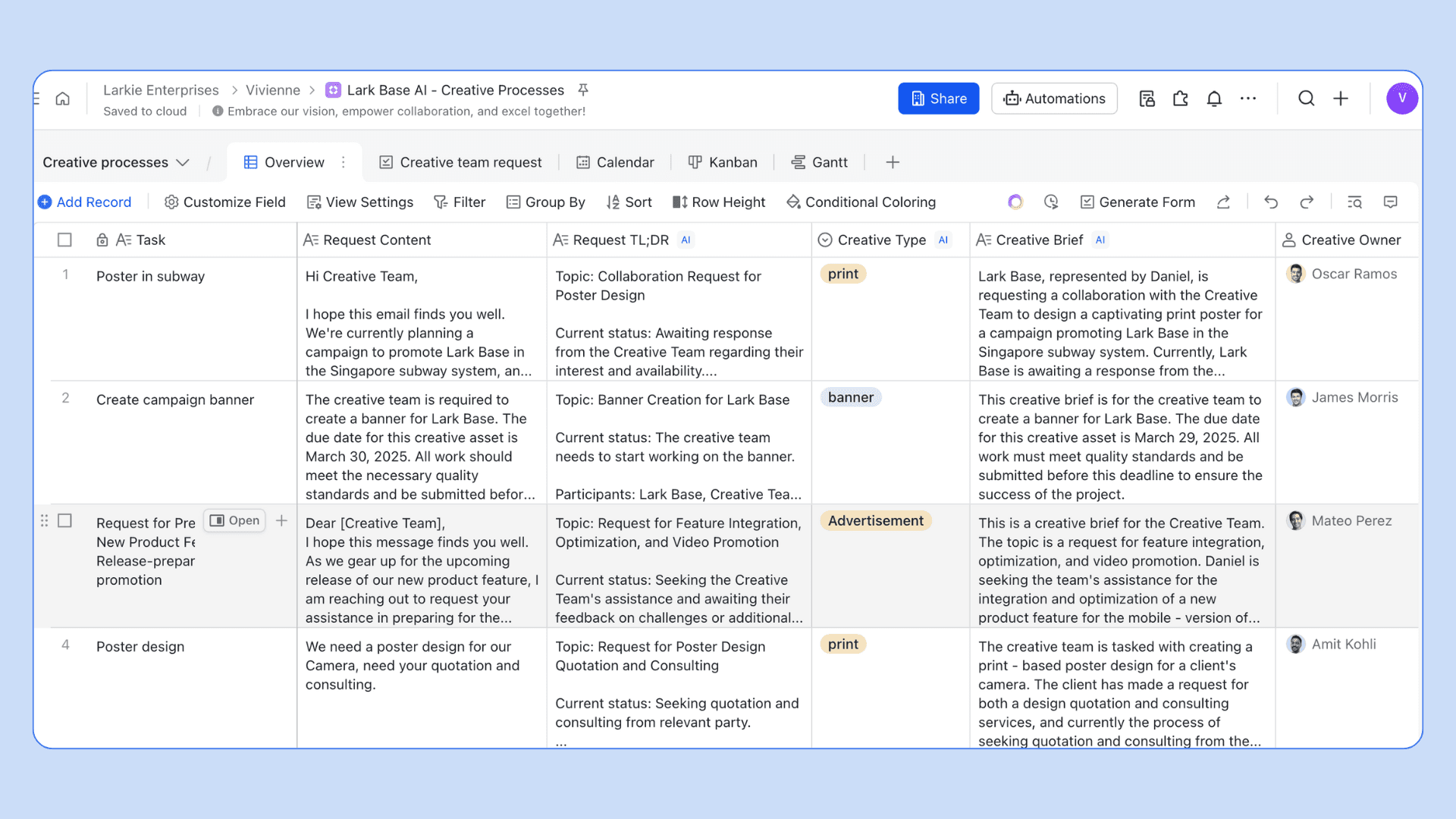Click the Request Content column header
This screenshot has height=819, width=1456.
point(422,240)
